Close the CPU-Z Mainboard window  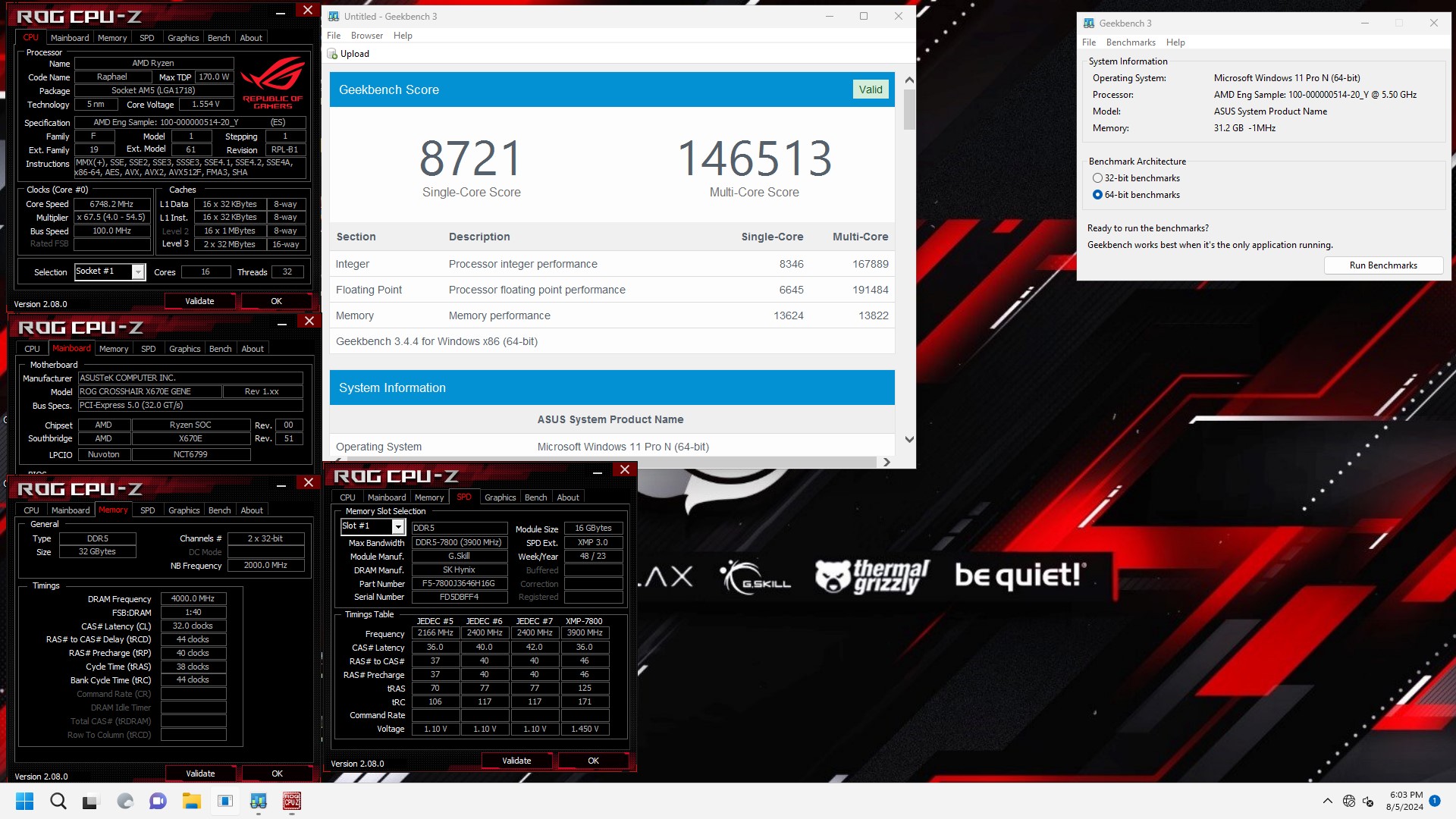click(x=309, y=322)
